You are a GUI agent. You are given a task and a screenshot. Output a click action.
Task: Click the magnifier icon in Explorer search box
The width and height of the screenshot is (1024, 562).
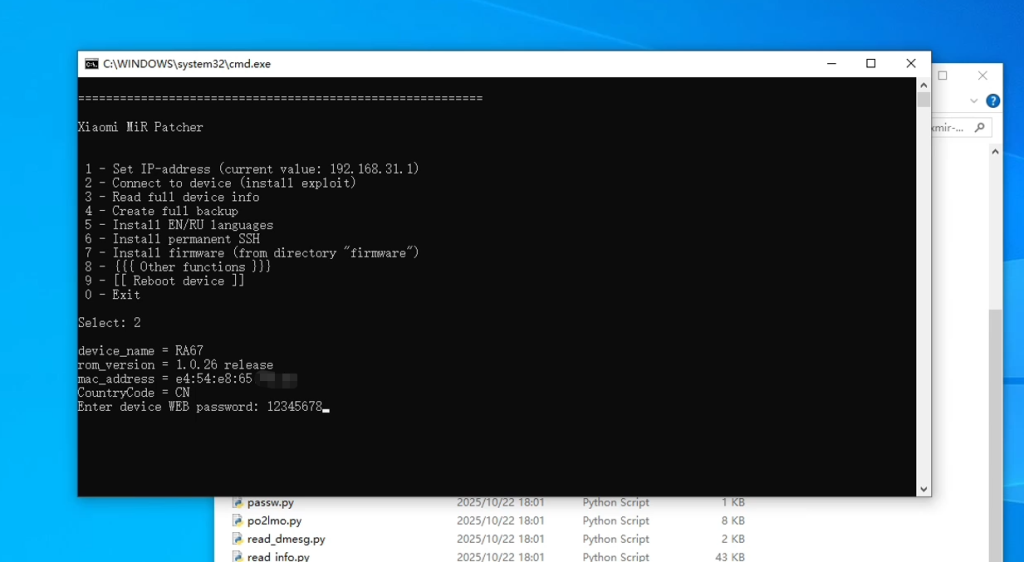pyautogui.click(x=979, y=128)
